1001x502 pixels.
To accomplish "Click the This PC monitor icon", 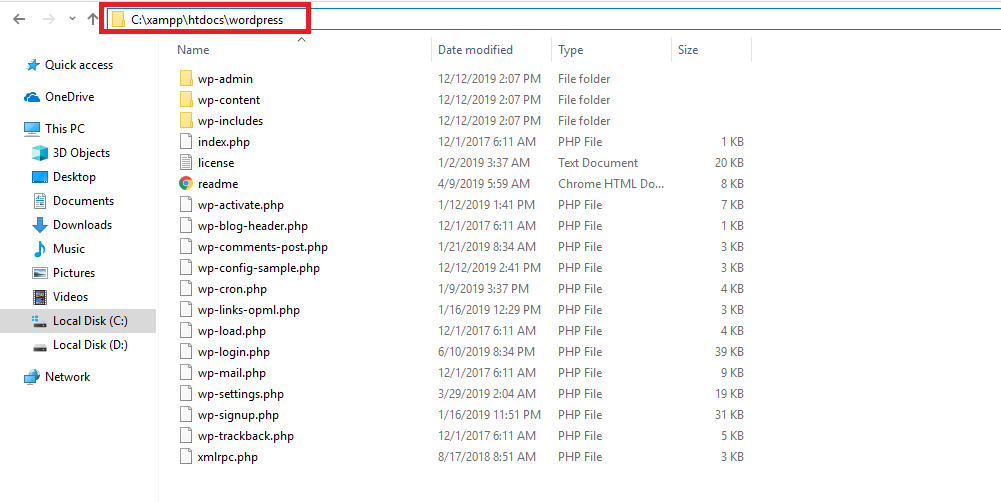I will point(32,128).
